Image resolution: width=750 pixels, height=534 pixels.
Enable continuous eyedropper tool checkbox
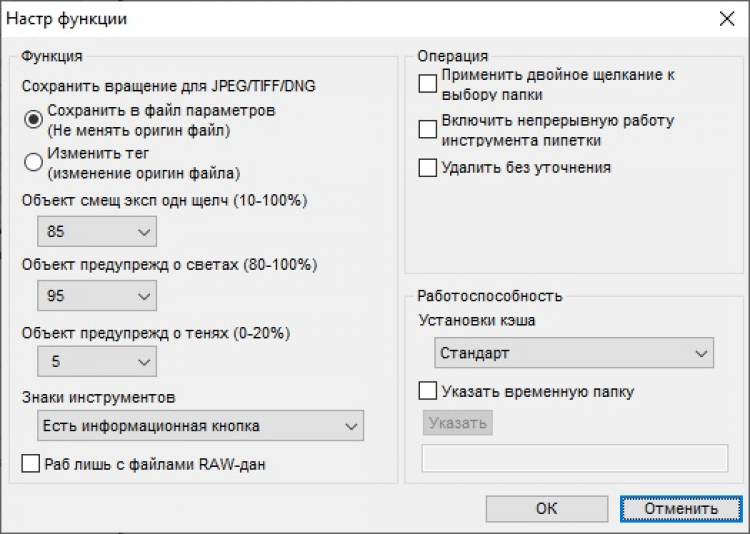[428, 129]
